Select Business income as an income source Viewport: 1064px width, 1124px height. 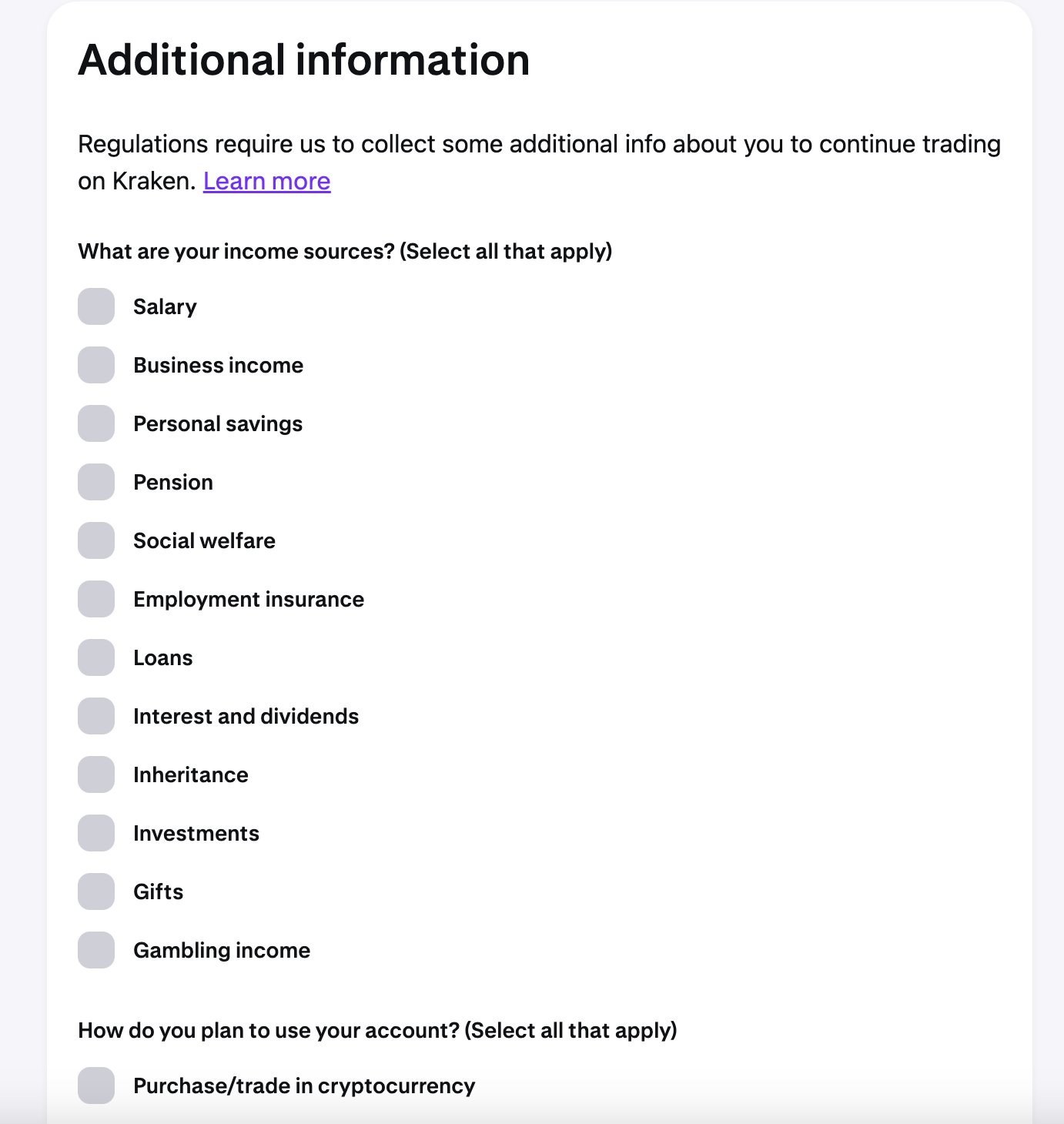coord(95,365)
